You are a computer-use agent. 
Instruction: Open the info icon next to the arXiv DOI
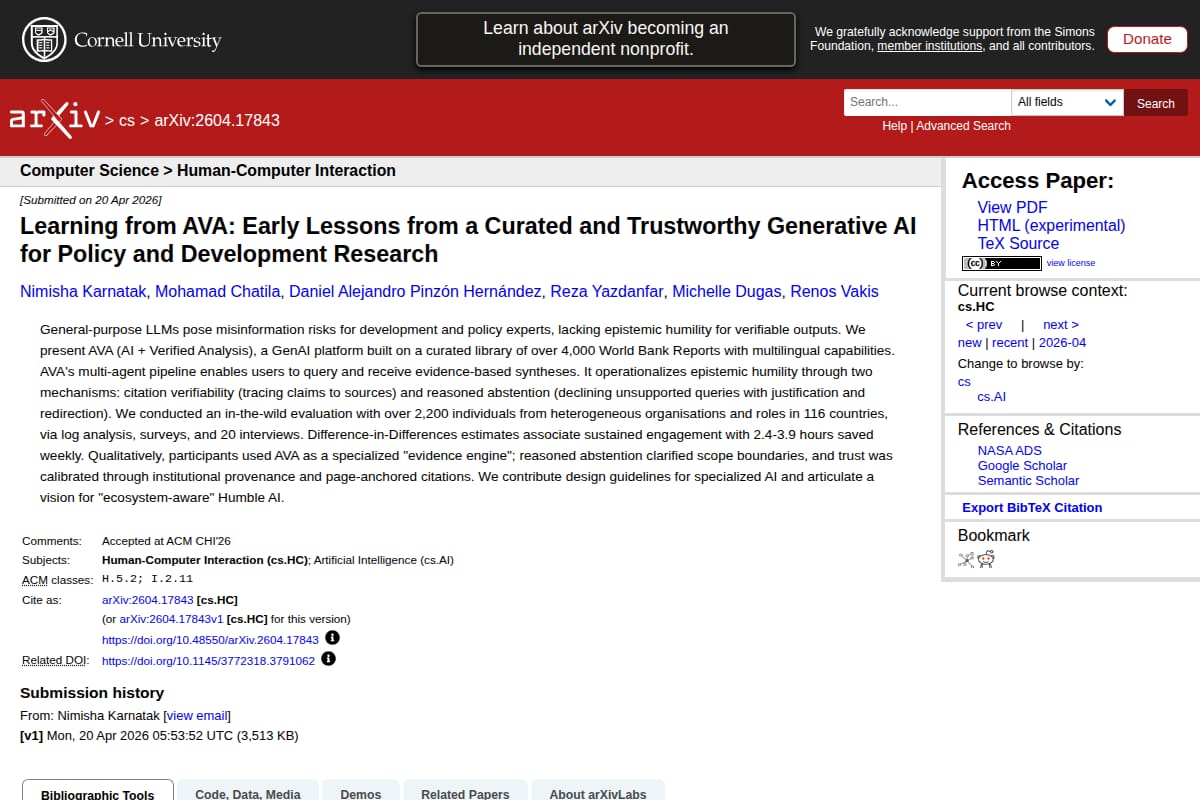332,638
